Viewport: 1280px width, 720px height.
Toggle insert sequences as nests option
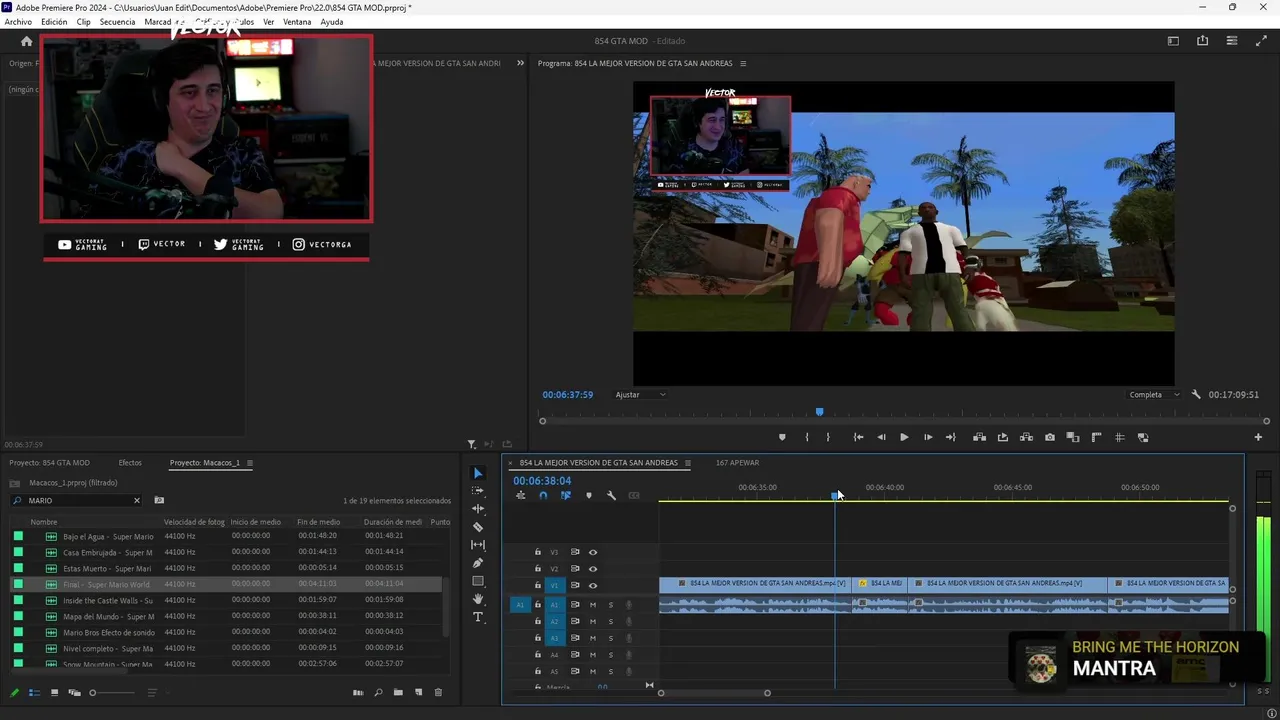(x=520, y=496)
